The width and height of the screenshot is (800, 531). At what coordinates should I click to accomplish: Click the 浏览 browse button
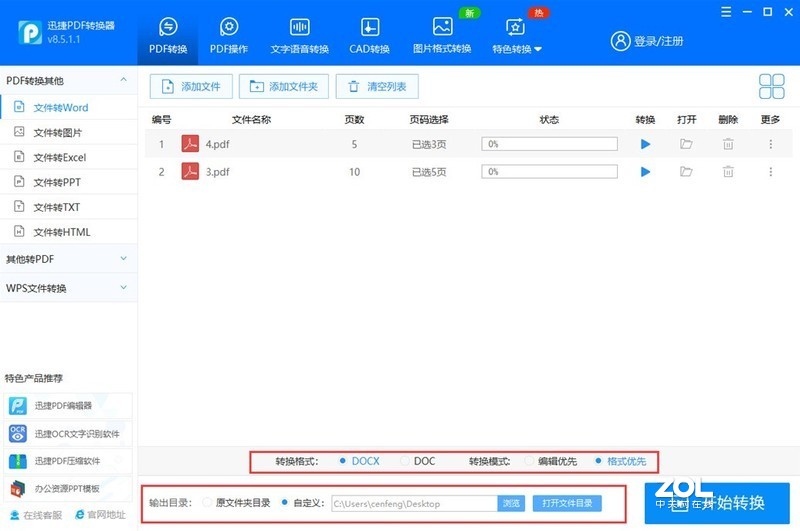511,503
